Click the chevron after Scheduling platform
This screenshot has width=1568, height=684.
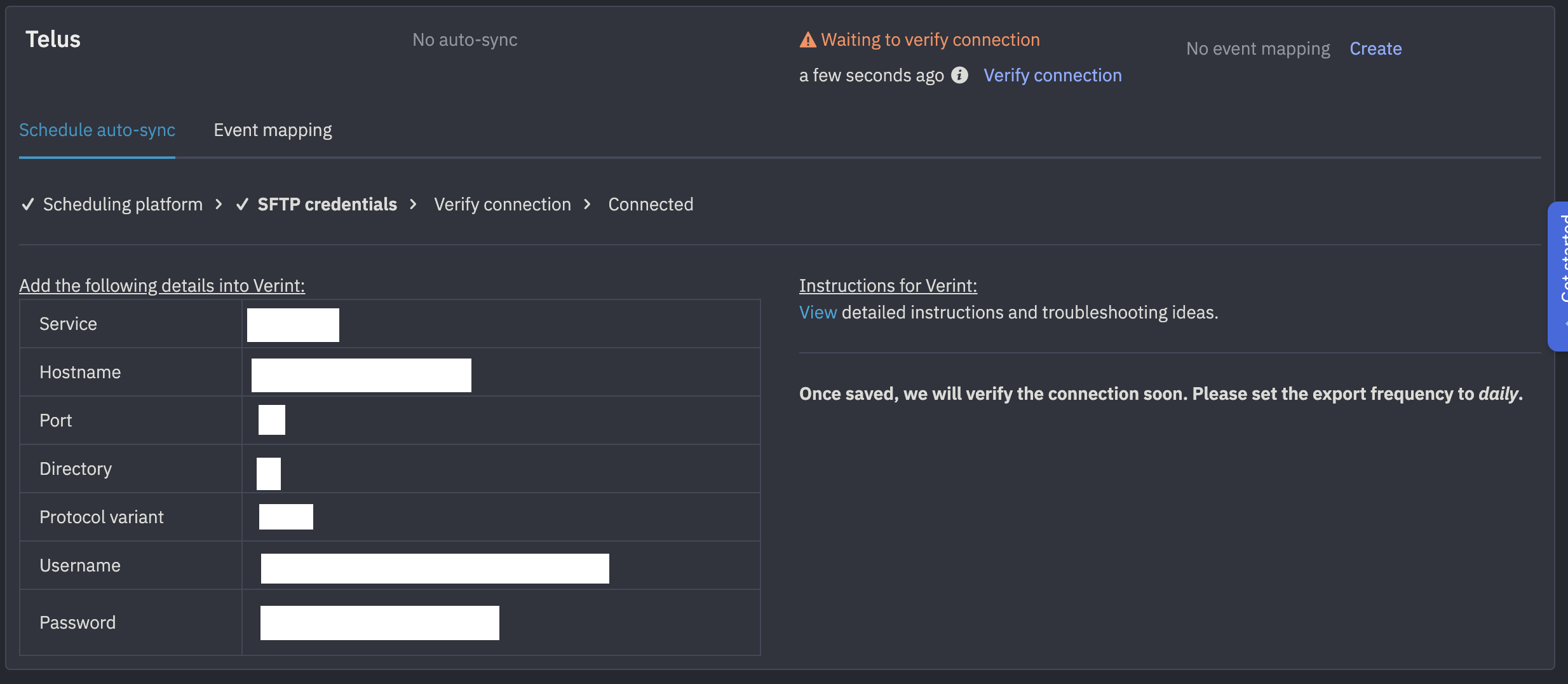[218, 205]
